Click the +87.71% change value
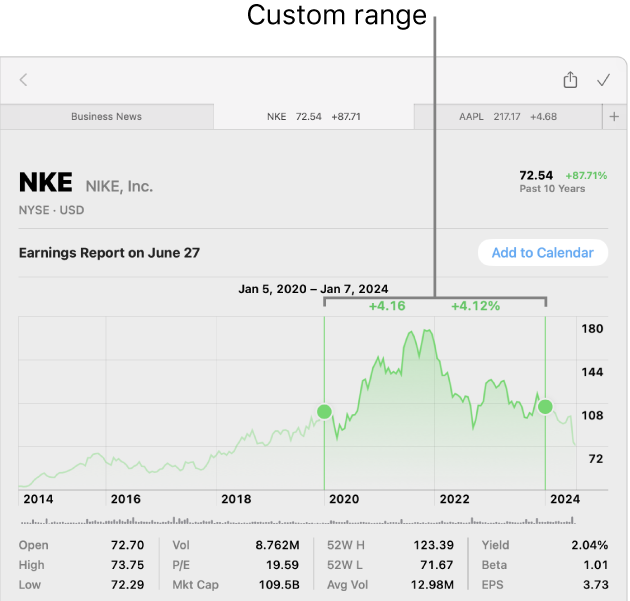 pyautogui.click(x=586, y=176)
